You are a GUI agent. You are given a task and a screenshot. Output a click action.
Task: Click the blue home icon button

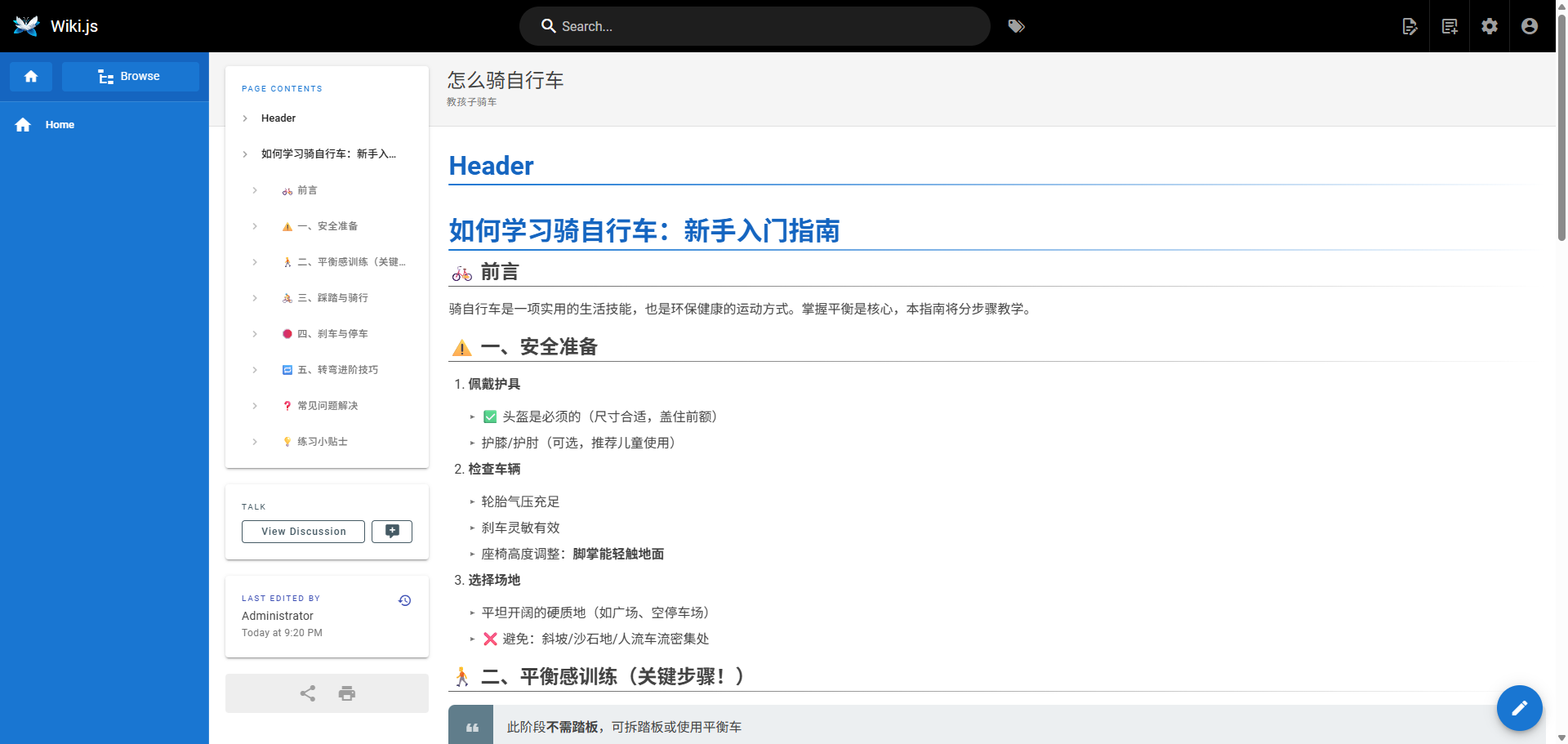(x=31, y=76)
